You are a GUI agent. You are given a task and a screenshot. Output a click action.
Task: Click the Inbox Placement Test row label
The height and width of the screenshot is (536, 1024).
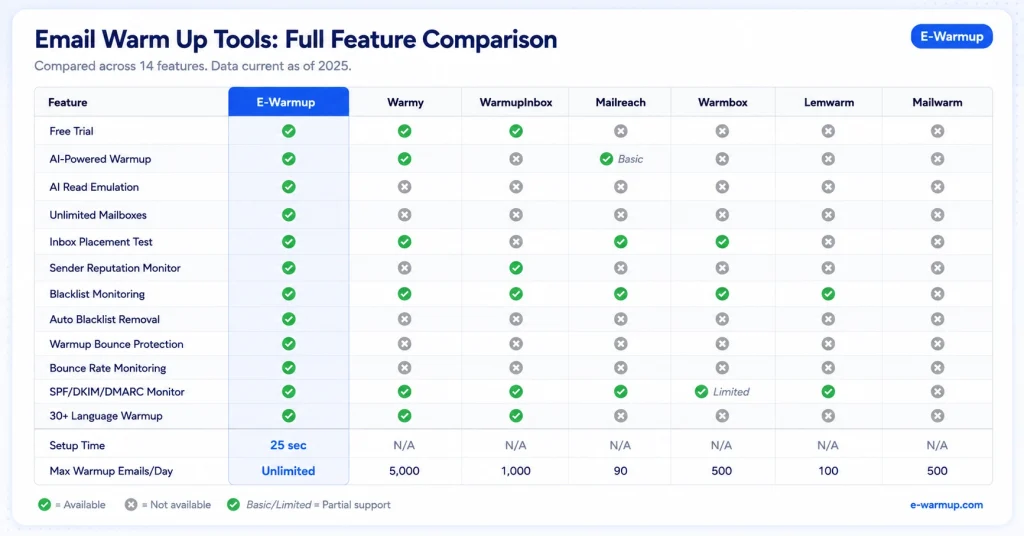101,242
